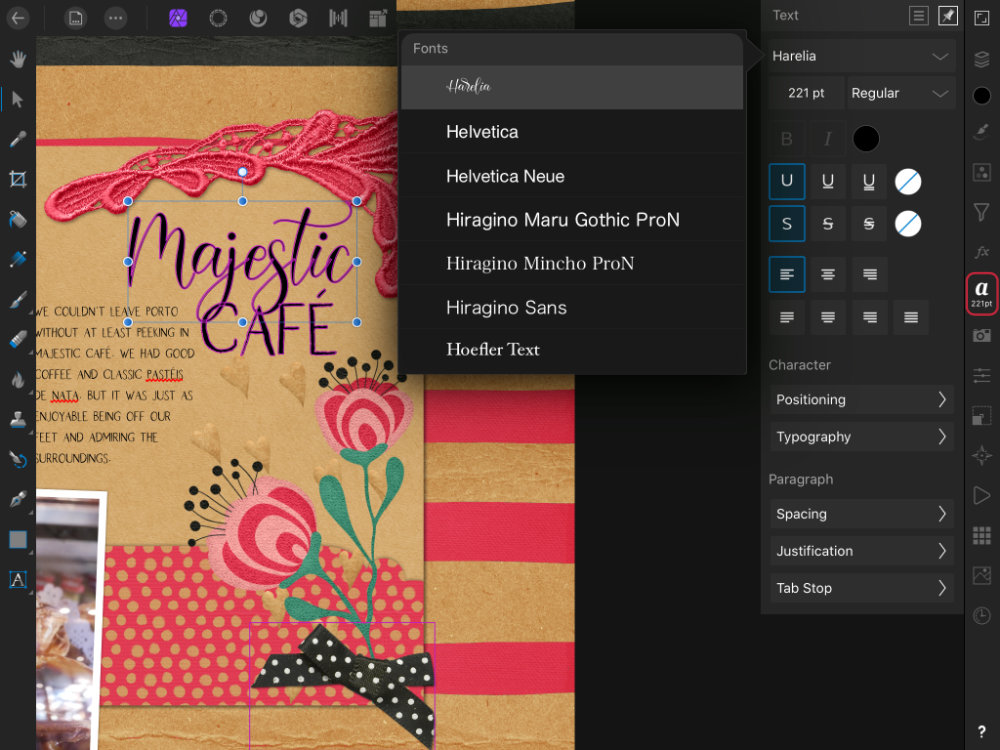Choose Hiragino Mincho ProN font
This screenshot has width=1000, height=750.
click(x=572, y=263)
